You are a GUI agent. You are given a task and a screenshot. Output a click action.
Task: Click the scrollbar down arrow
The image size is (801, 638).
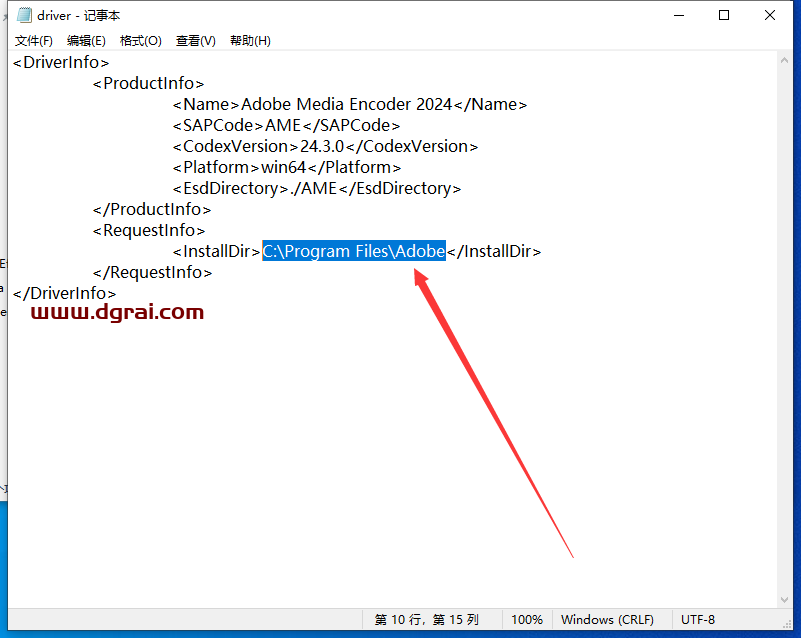(x=784, y=600)
